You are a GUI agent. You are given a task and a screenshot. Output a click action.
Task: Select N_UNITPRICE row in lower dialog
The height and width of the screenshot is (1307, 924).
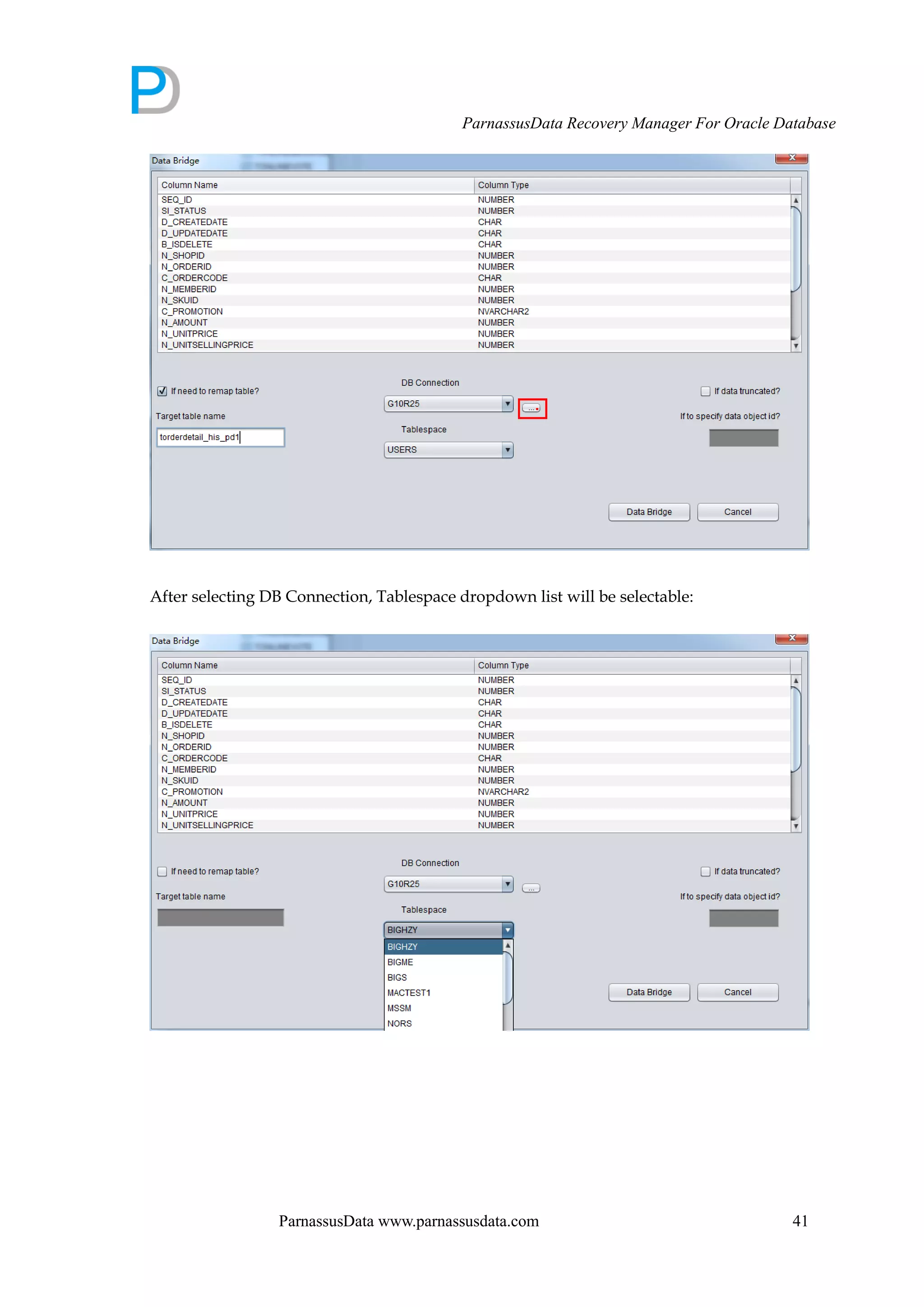pos(474,815)
